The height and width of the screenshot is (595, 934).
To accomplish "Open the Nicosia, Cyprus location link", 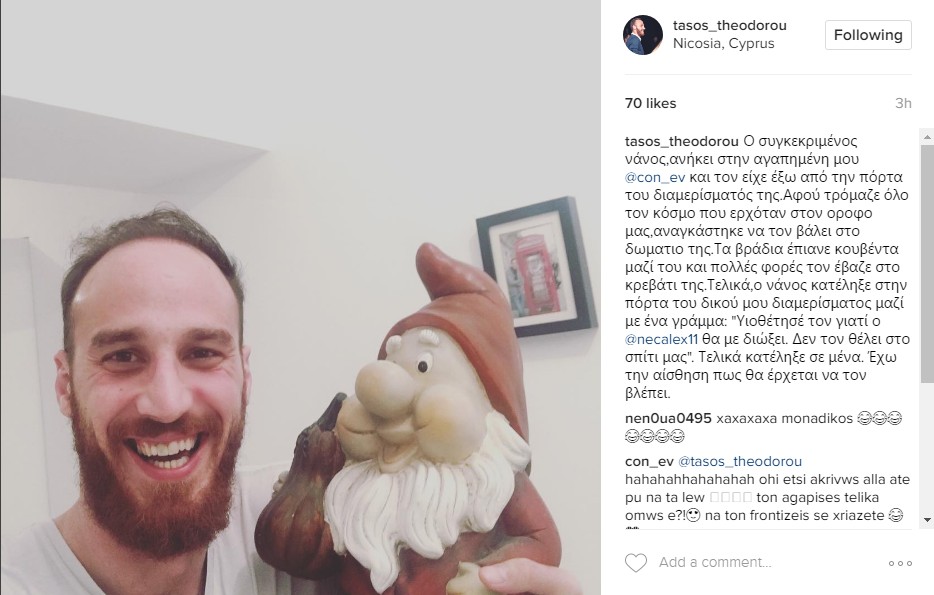I will [724, 43].
